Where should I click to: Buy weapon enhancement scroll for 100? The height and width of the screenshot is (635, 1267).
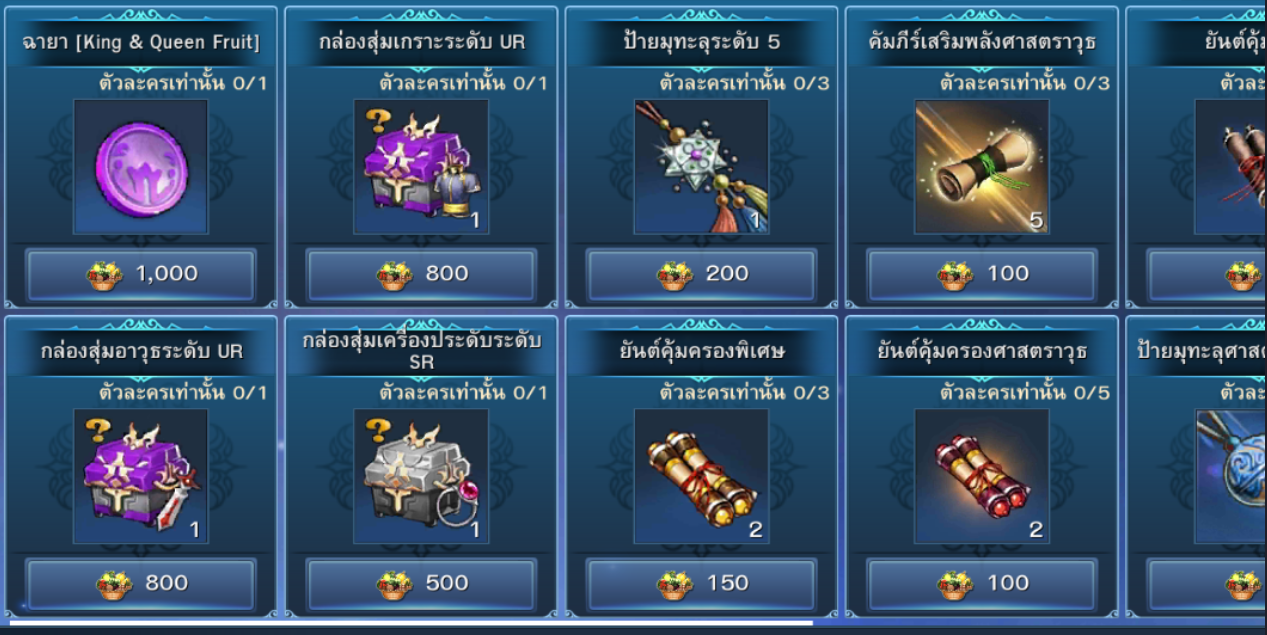(x=982, y=274)
